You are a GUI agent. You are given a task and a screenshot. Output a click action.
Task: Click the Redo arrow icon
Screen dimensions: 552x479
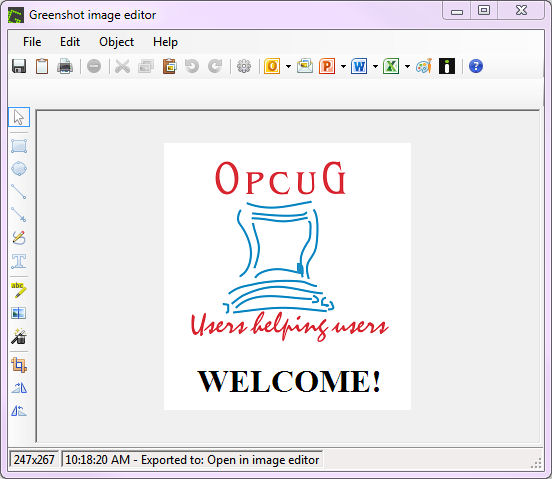point(215,66)
